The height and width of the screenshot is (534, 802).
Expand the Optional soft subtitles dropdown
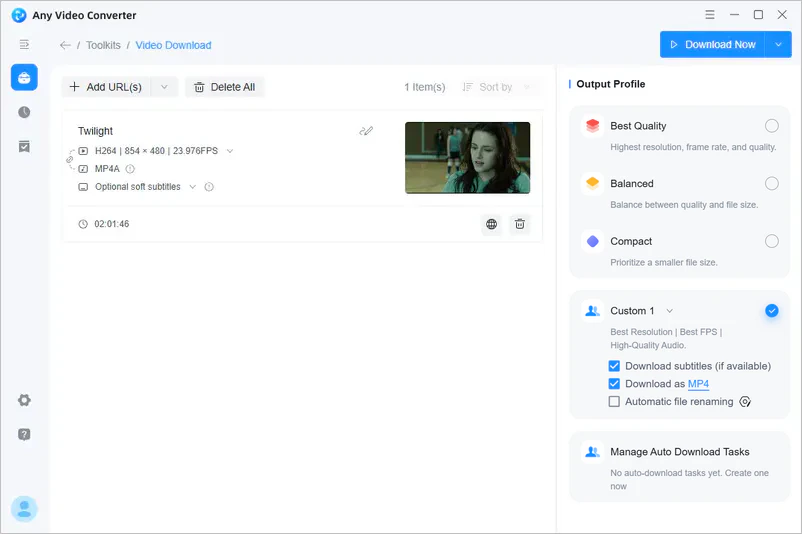tap(193, 187)
